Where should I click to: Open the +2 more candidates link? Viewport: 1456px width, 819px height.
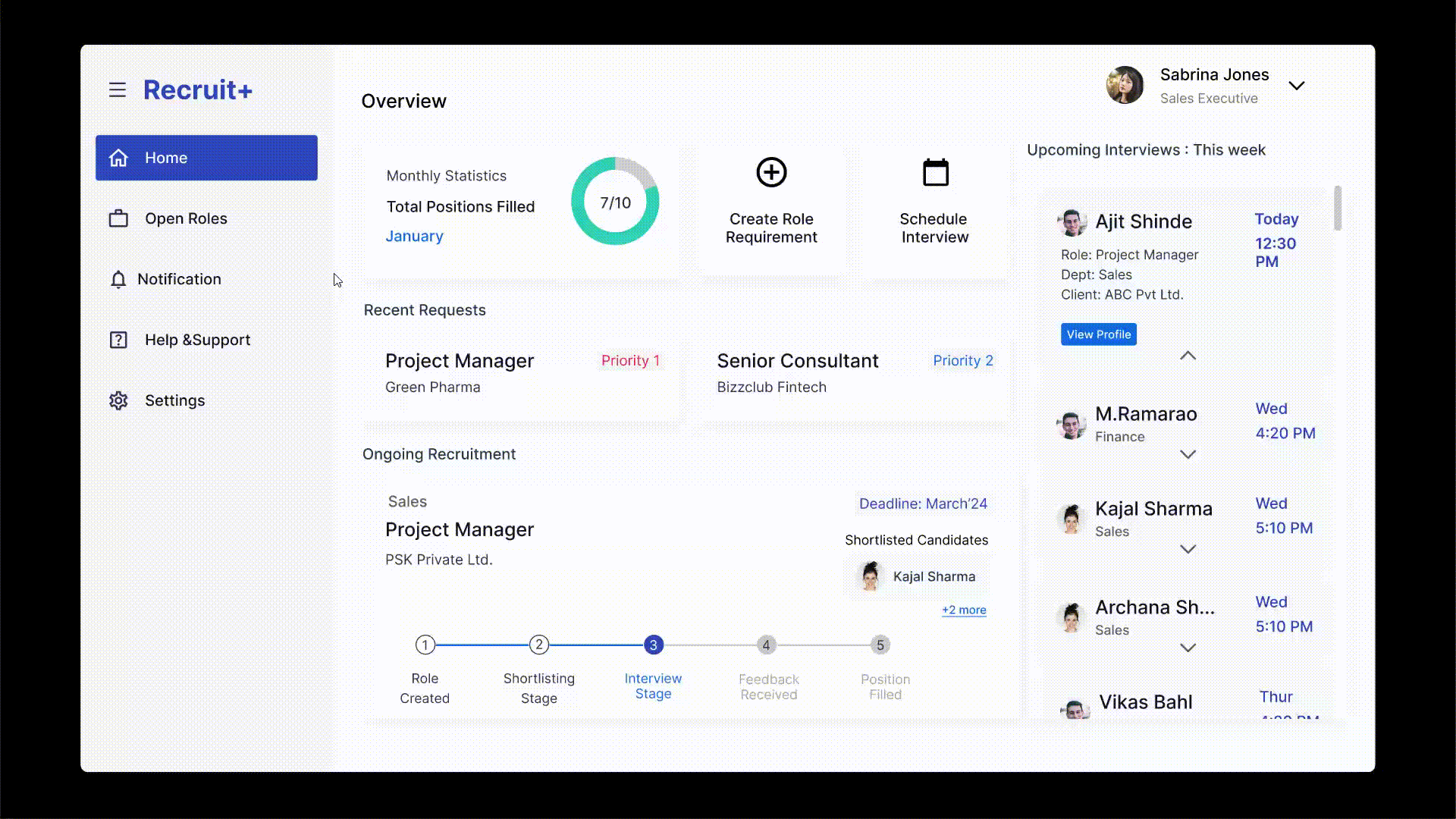[x=964, y=610]
